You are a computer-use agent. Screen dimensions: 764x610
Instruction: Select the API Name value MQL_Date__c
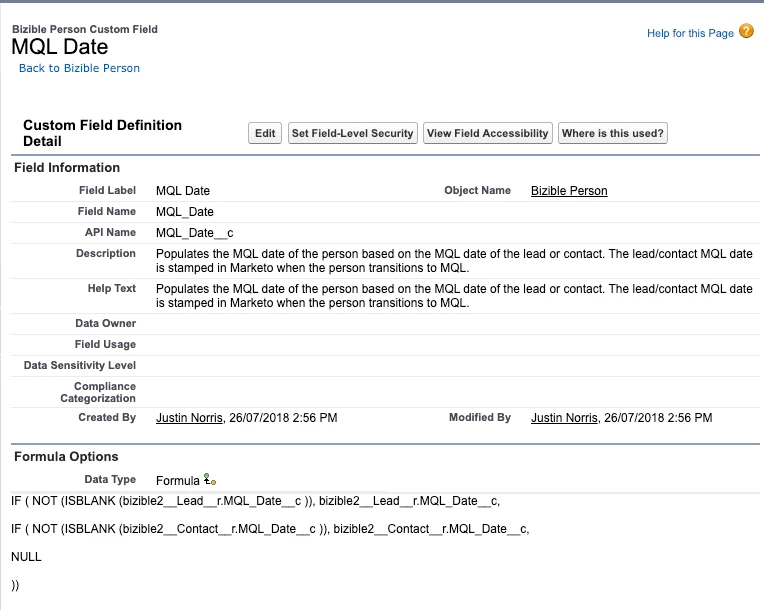194,233
